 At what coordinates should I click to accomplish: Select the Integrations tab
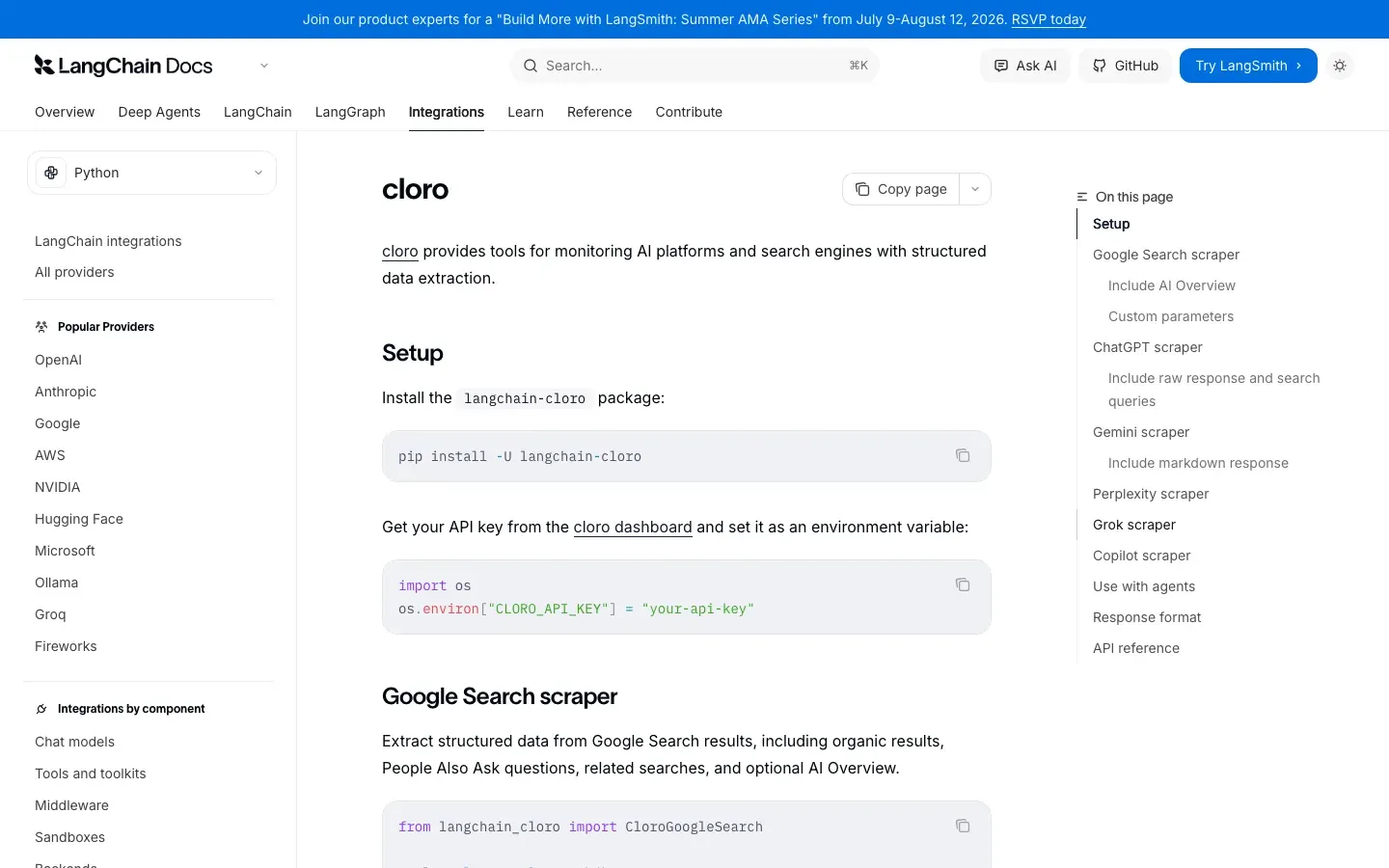(447, 112)
